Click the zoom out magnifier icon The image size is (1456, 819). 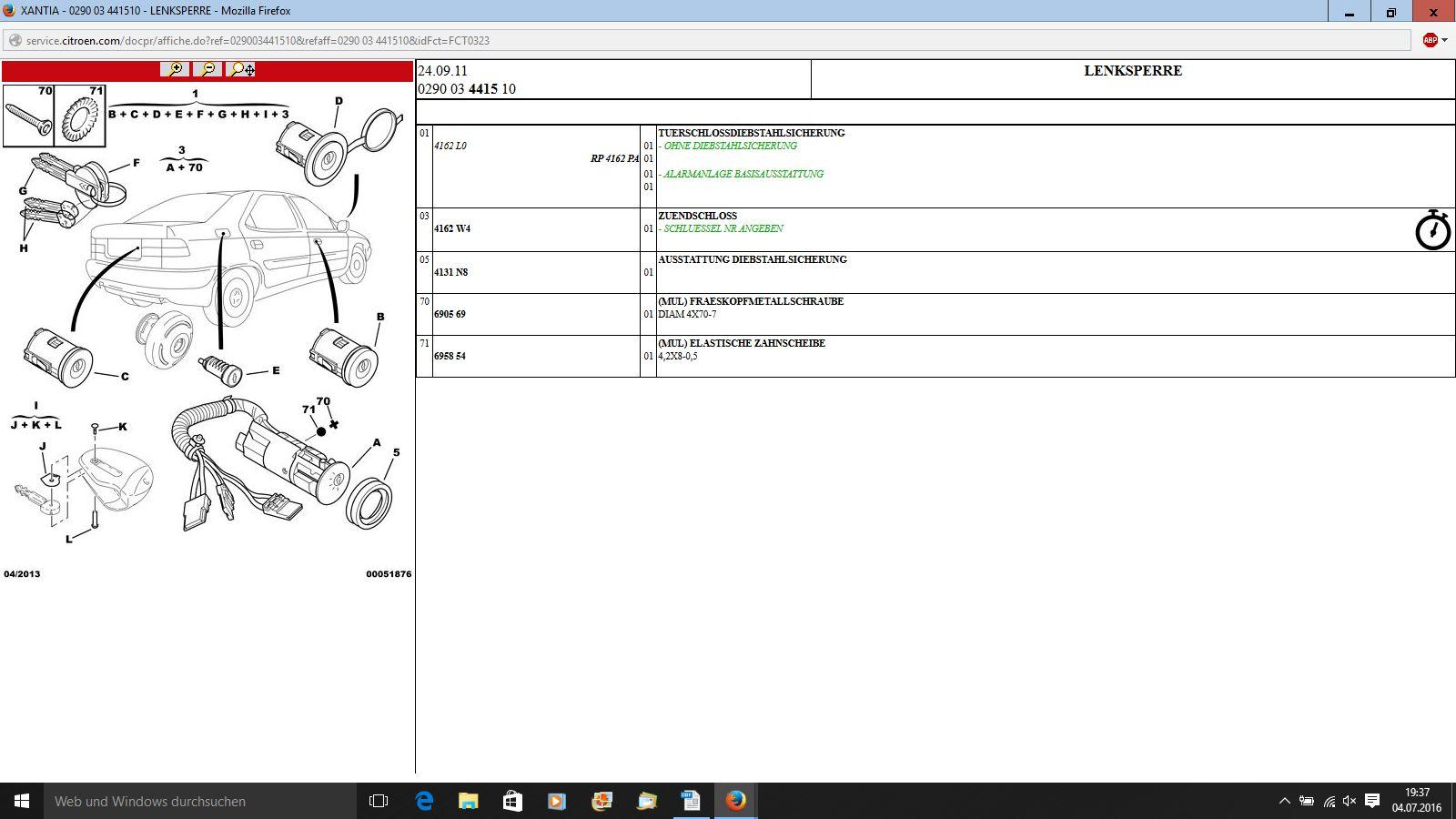click(207, 69)
